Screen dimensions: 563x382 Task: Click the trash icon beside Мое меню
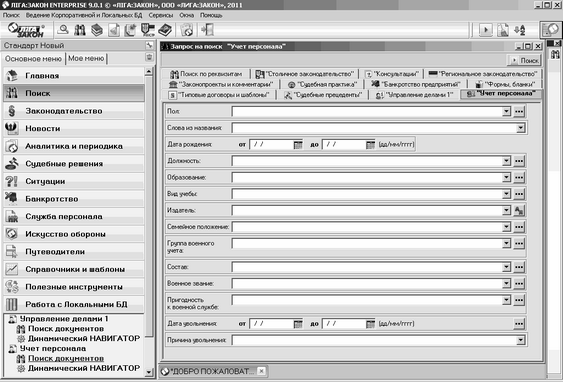149,57
